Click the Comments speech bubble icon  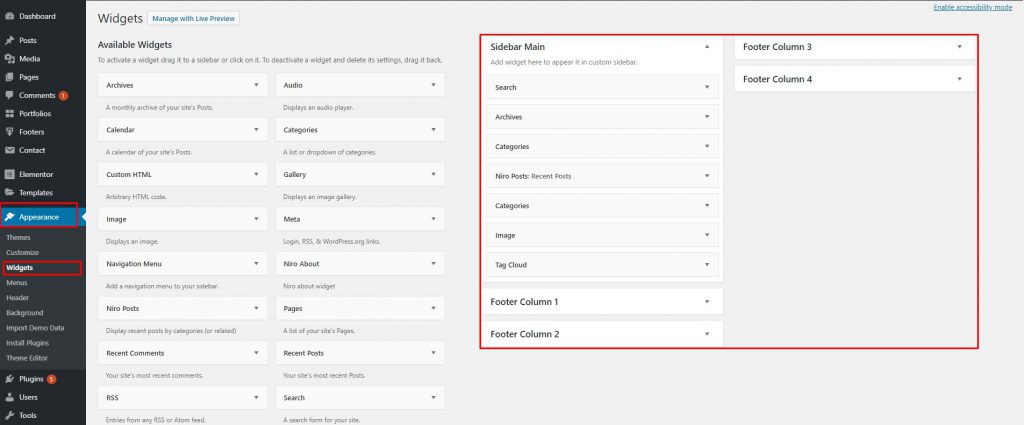[x=9, y=95]
